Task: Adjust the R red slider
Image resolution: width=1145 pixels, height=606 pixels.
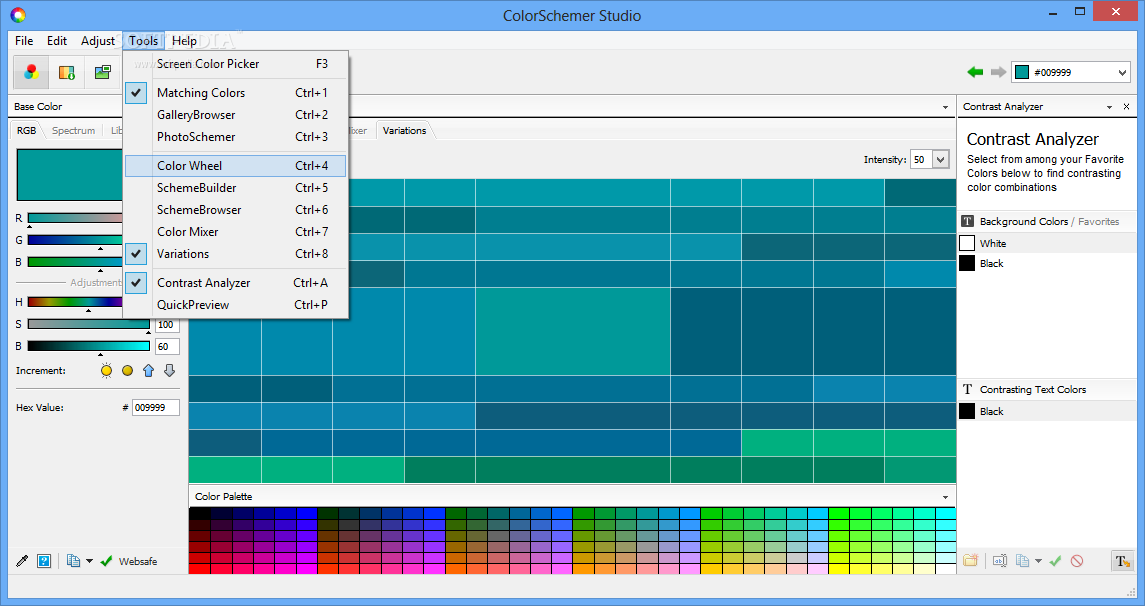Action: pyautogui.click(x=76, y=218)
